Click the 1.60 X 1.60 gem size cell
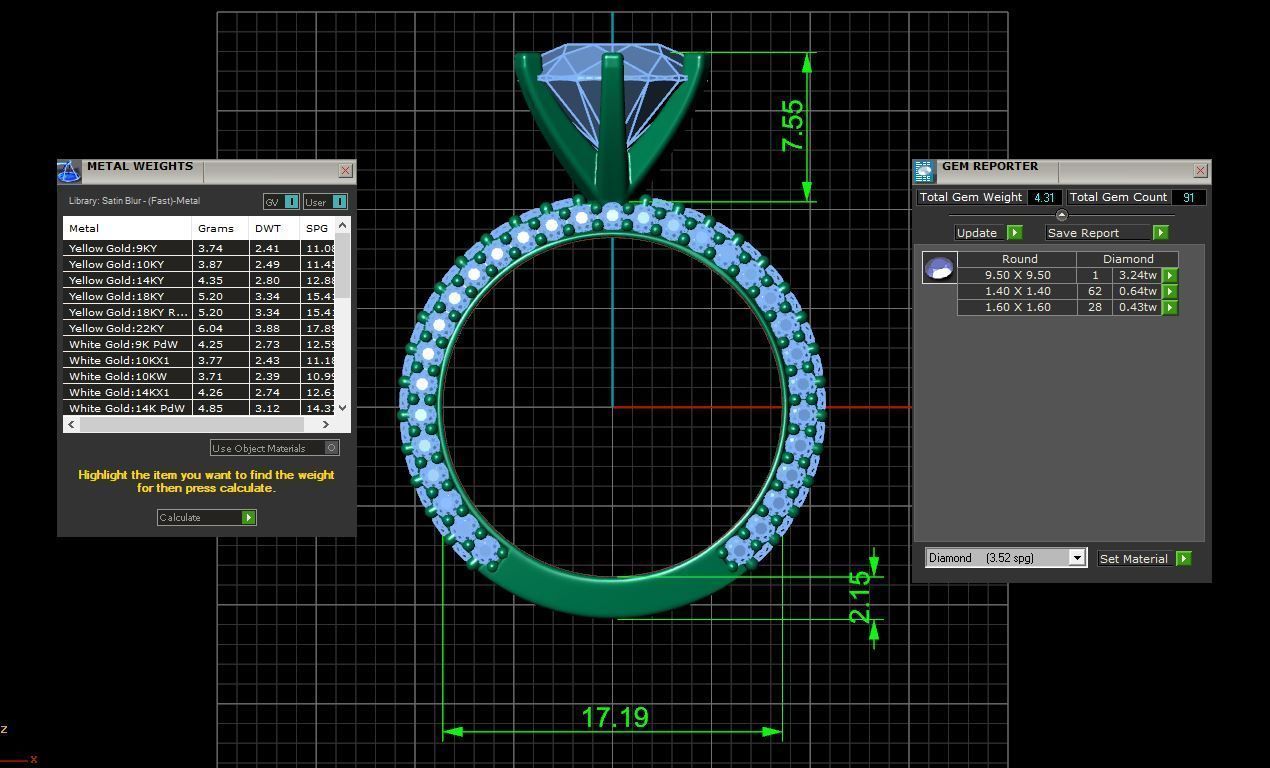 (x=1017, y=307)
